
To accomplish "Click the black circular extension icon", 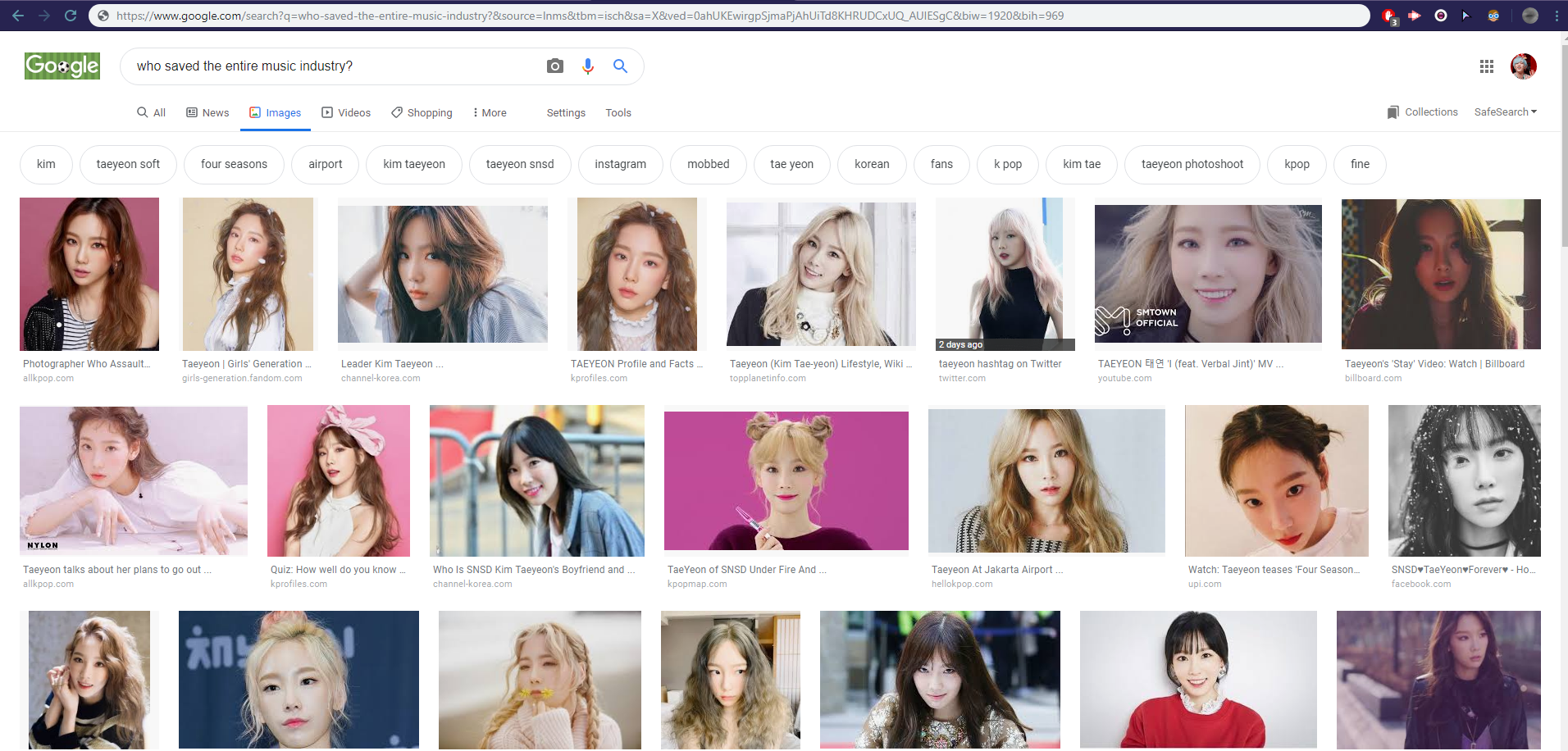I will point(1441,16).
